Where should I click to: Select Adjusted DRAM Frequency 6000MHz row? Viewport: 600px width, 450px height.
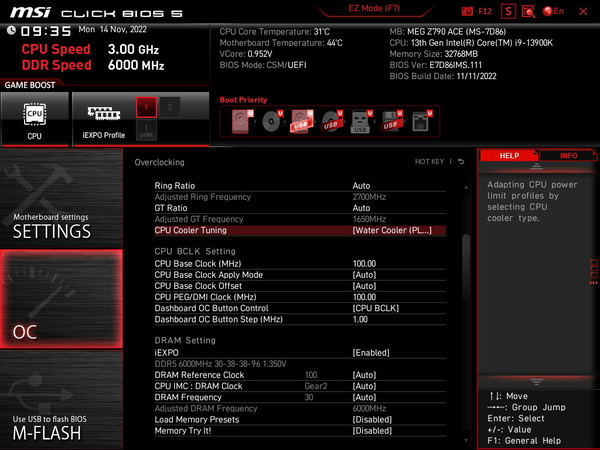coord(300,408)
